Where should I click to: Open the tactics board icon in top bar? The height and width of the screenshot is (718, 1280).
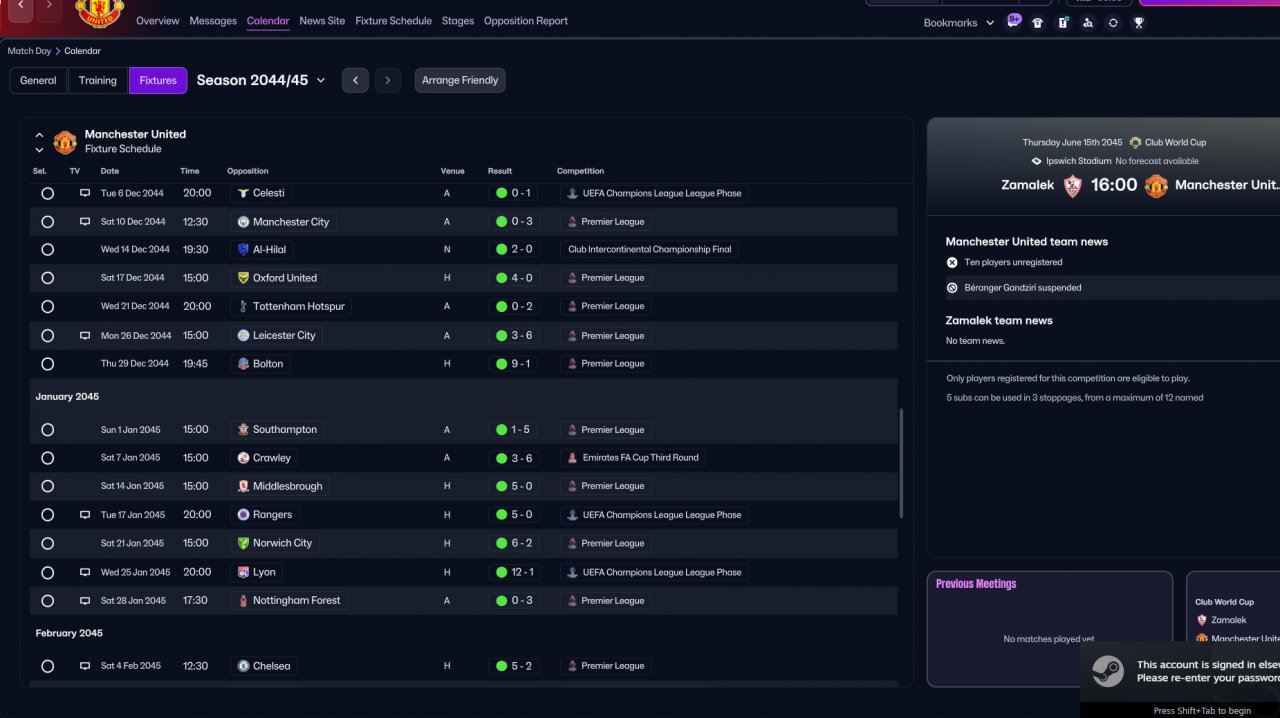pos(1063,22)
